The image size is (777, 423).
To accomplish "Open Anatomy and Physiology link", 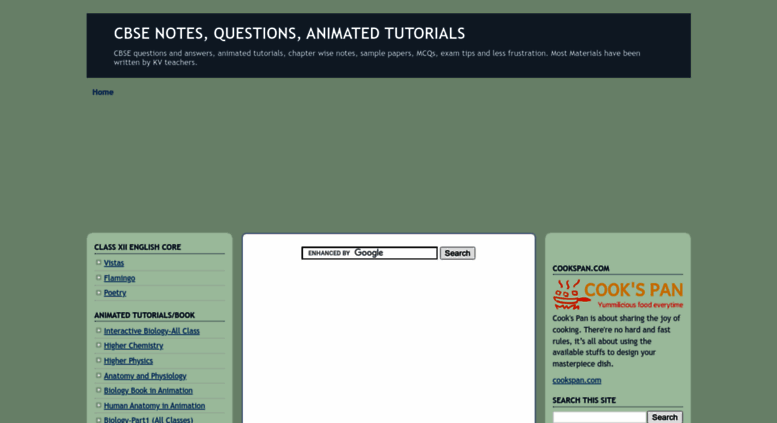I will coord(145,376).
